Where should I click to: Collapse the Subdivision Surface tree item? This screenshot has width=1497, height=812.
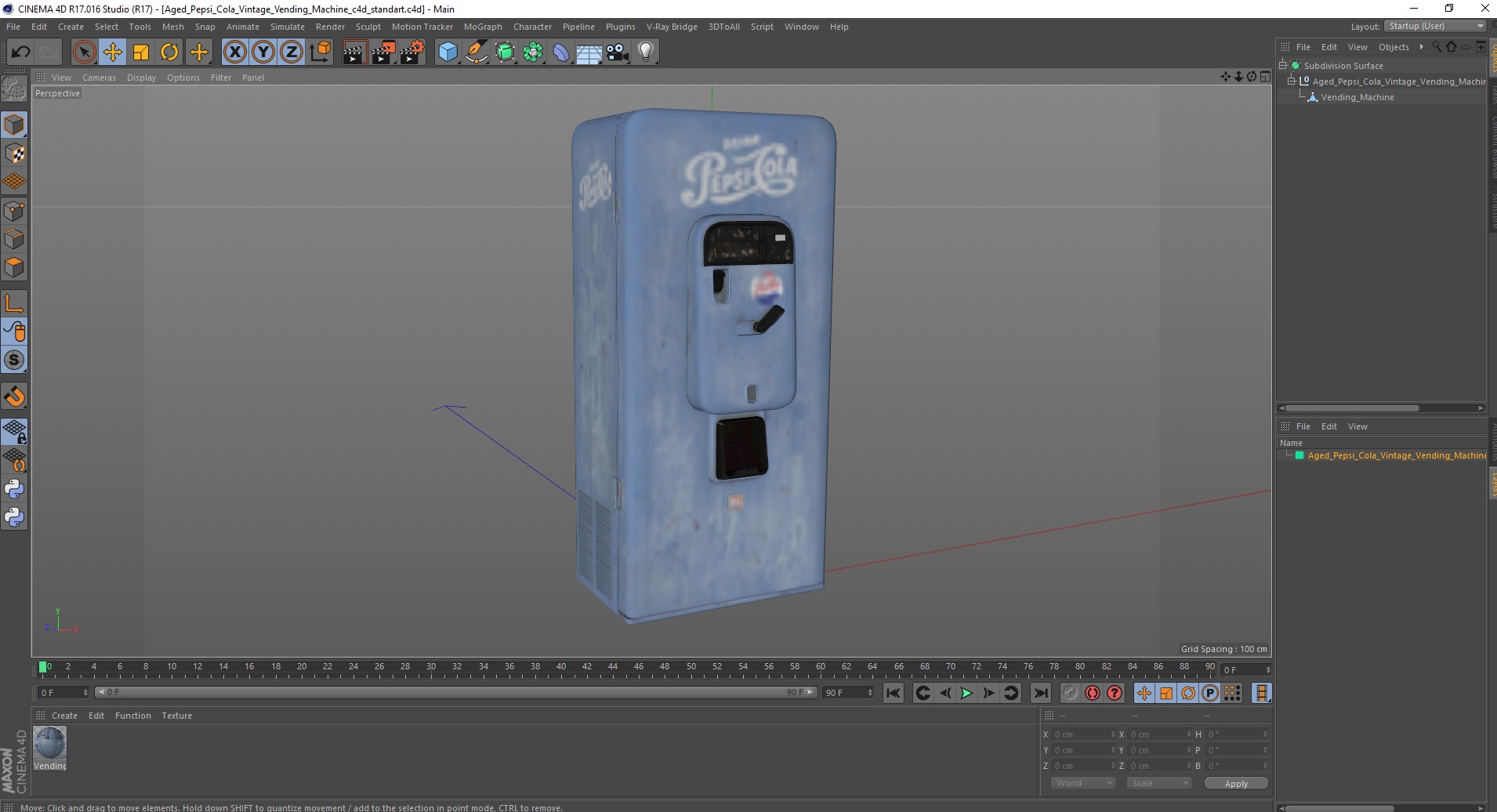pos(1283,65)
